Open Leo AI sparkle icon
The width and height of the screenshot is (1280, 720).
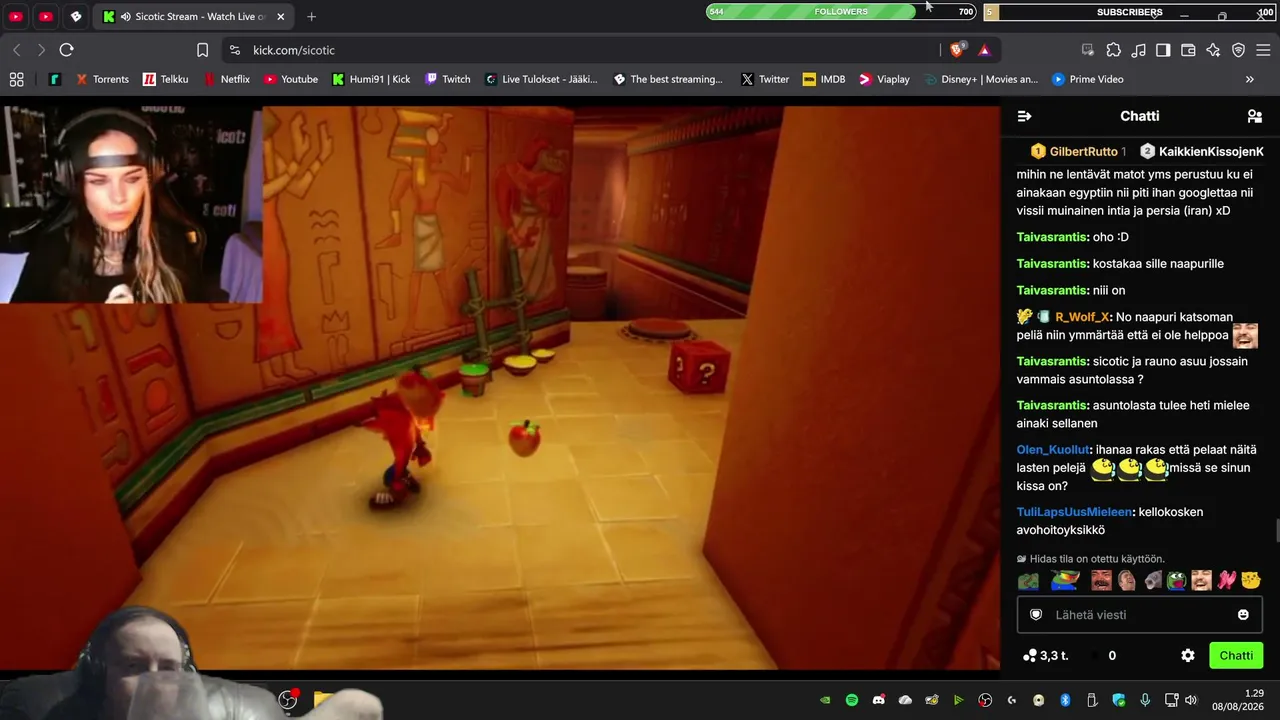point(1213,50)
